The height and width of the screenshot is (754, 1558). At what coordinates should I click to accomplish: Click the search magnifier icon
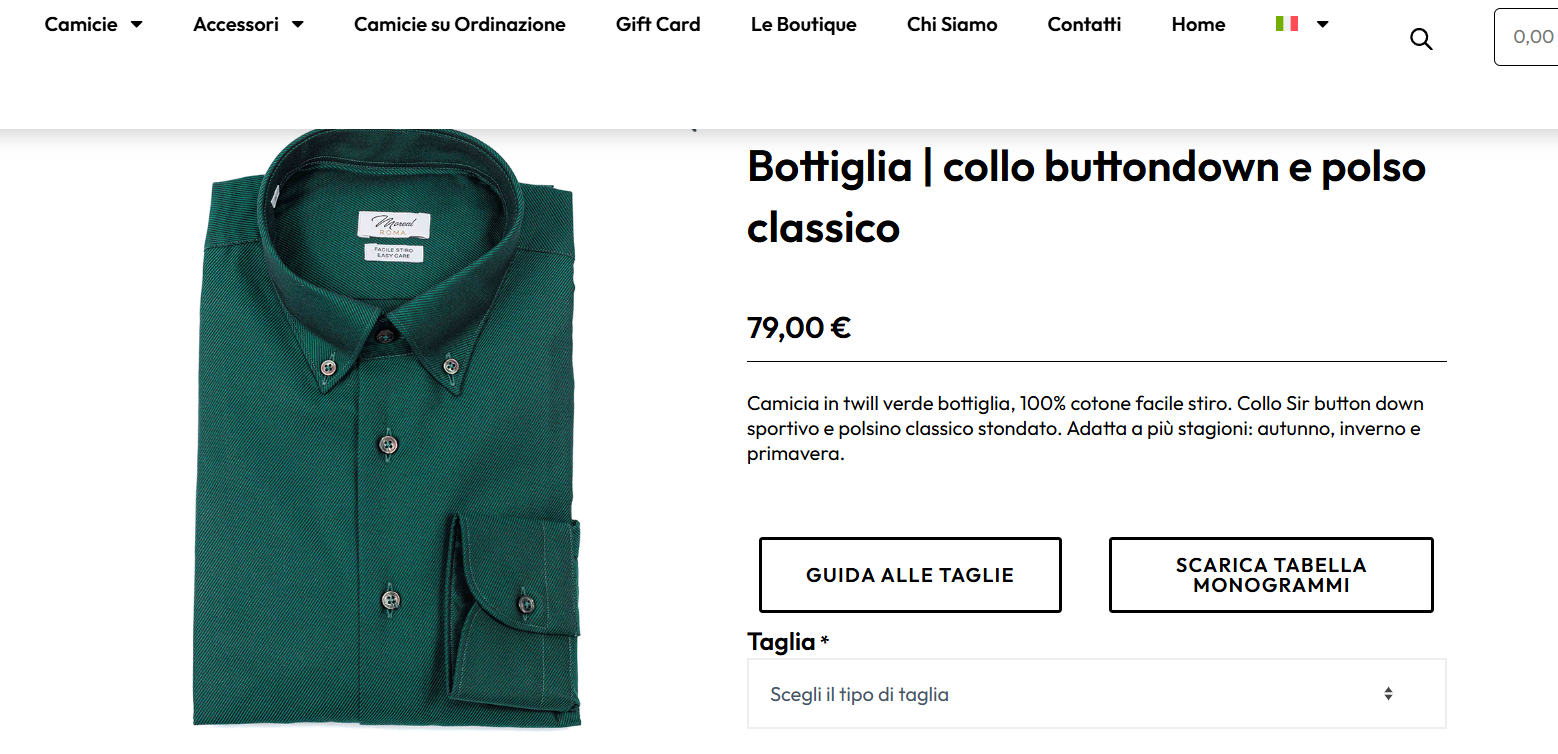tap(1421, 39)
